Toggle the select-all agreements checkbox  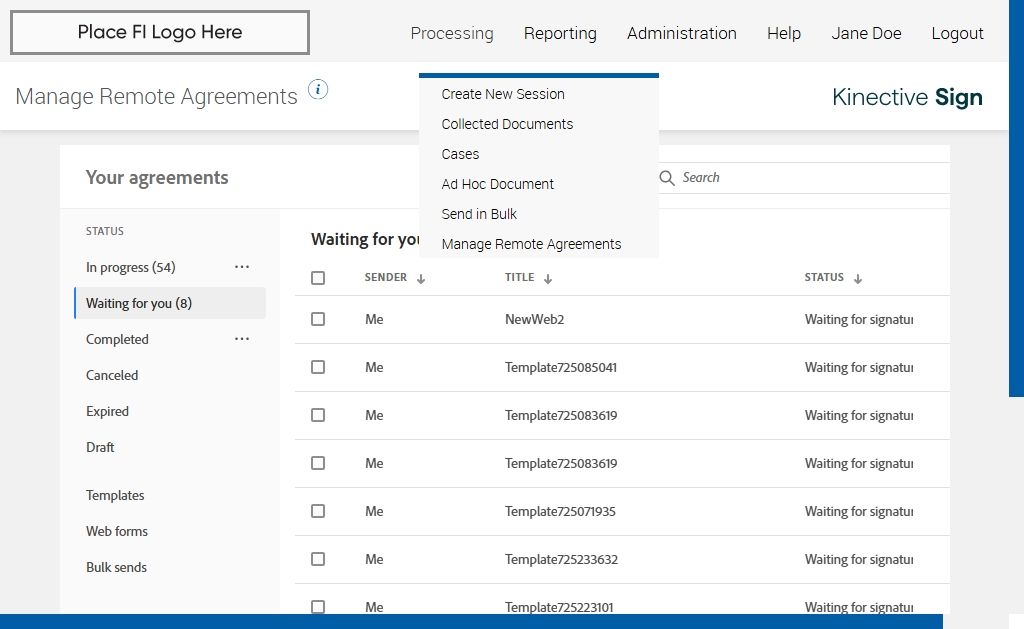[318, 278]
